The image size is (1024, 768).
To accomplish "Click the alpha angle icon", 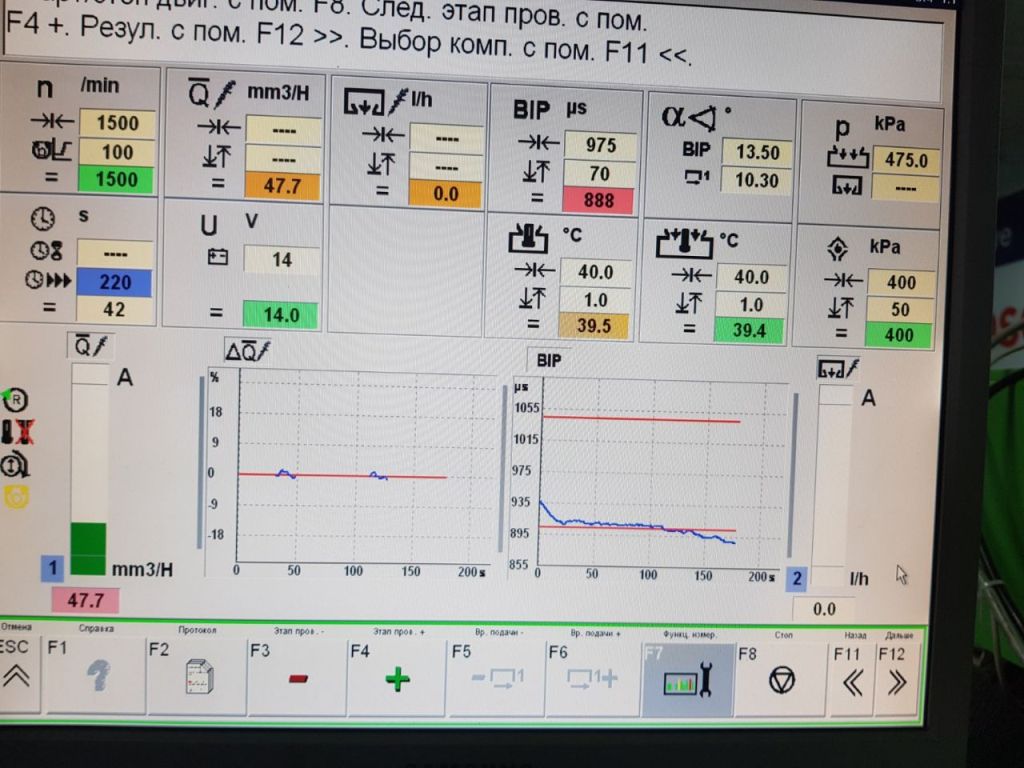I will [690, 118].
